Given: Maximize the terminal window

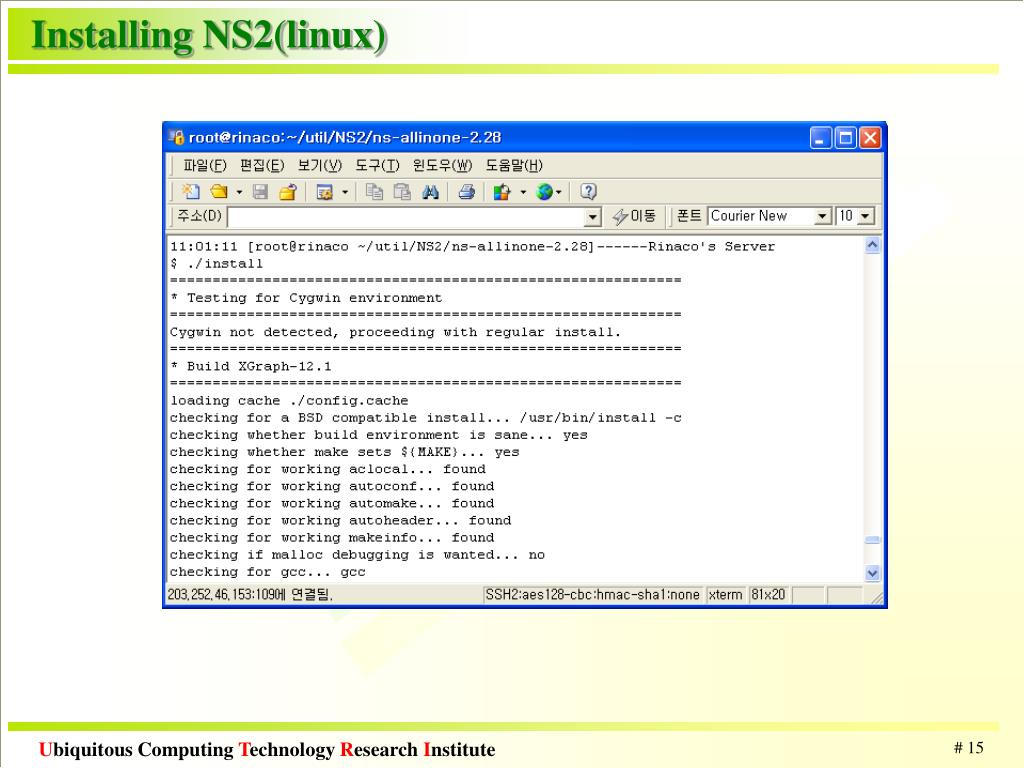Looking at the screenshot, I should click(846, 138).
